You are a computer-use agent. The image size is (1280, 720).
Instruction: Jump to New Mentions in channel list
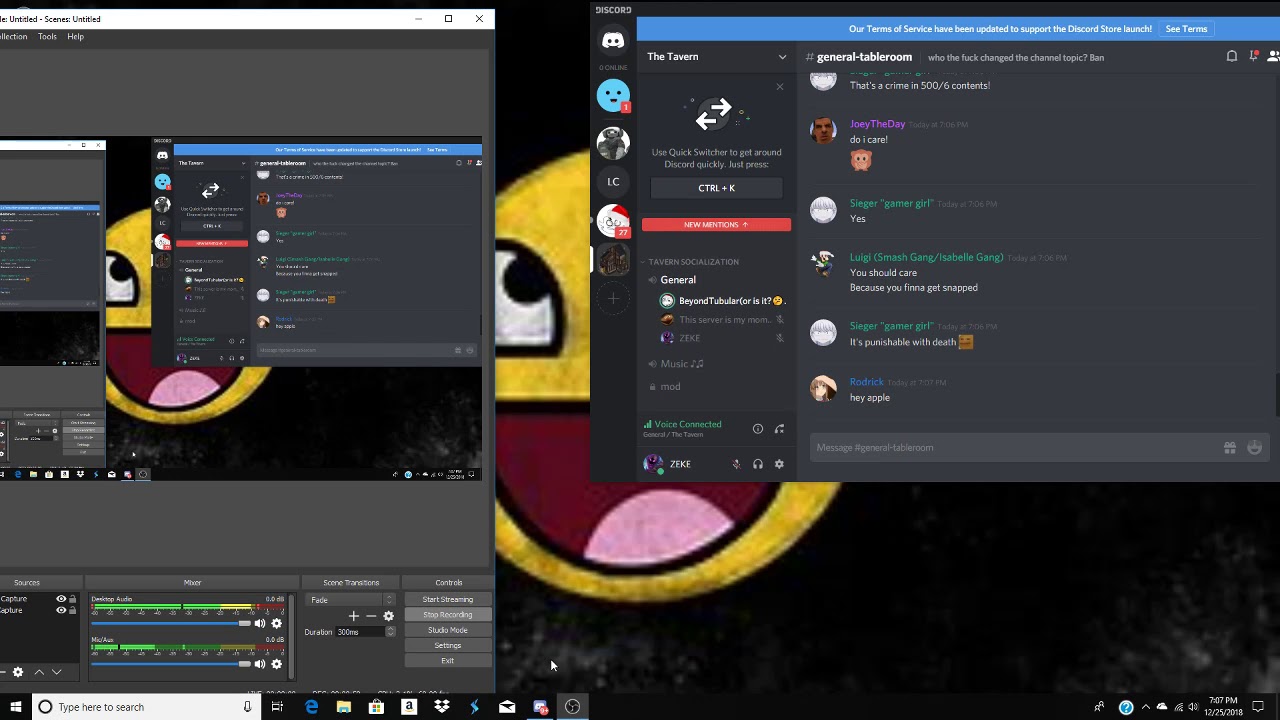coord(716,225)
